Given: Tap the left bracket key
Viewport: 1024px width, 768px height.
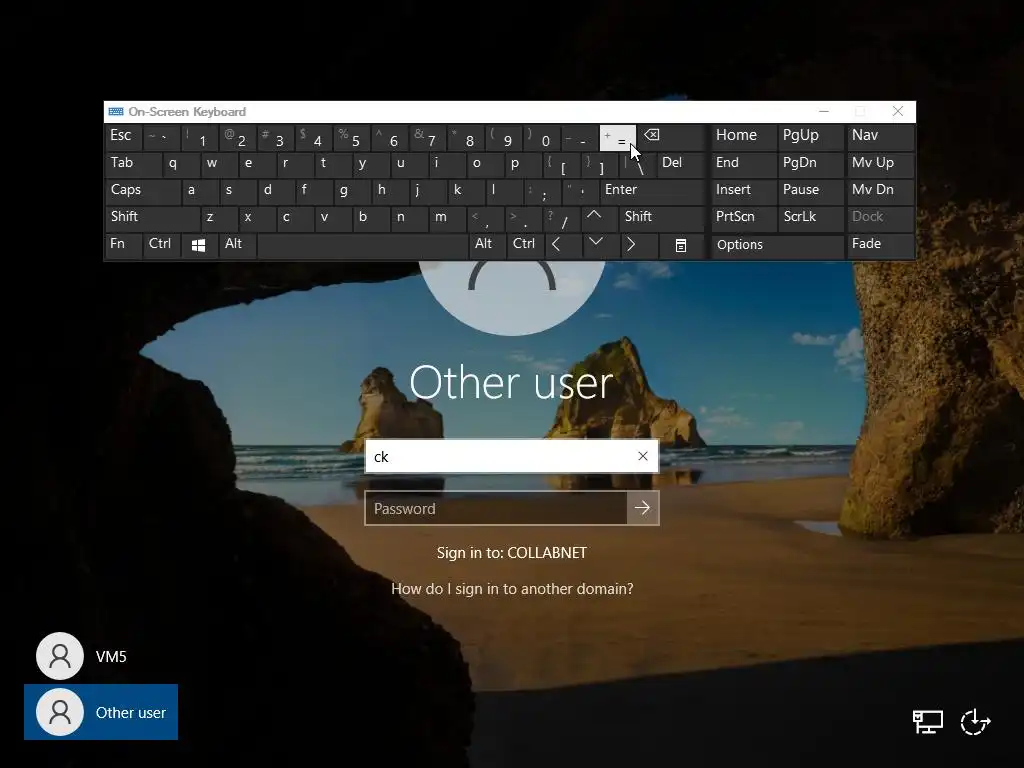Looking at the screenshot, I should pos(560,164).
